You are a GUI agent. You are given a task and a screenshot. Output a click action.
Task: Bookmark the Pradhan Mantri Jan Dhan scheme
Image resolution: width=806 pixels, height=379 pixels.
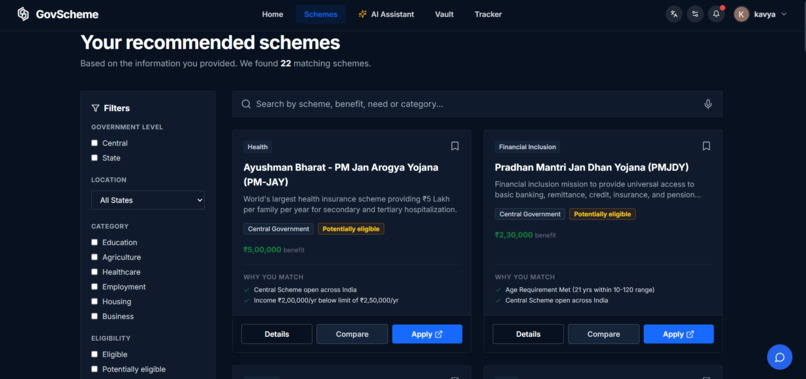pos(706,146)
